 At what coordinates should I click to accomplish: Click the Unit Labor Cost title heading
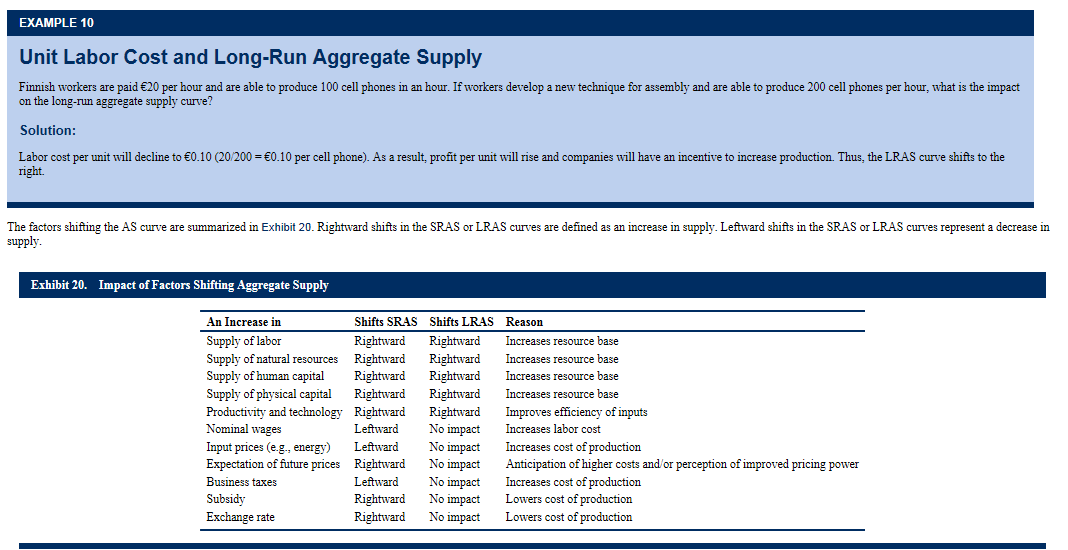250,58
